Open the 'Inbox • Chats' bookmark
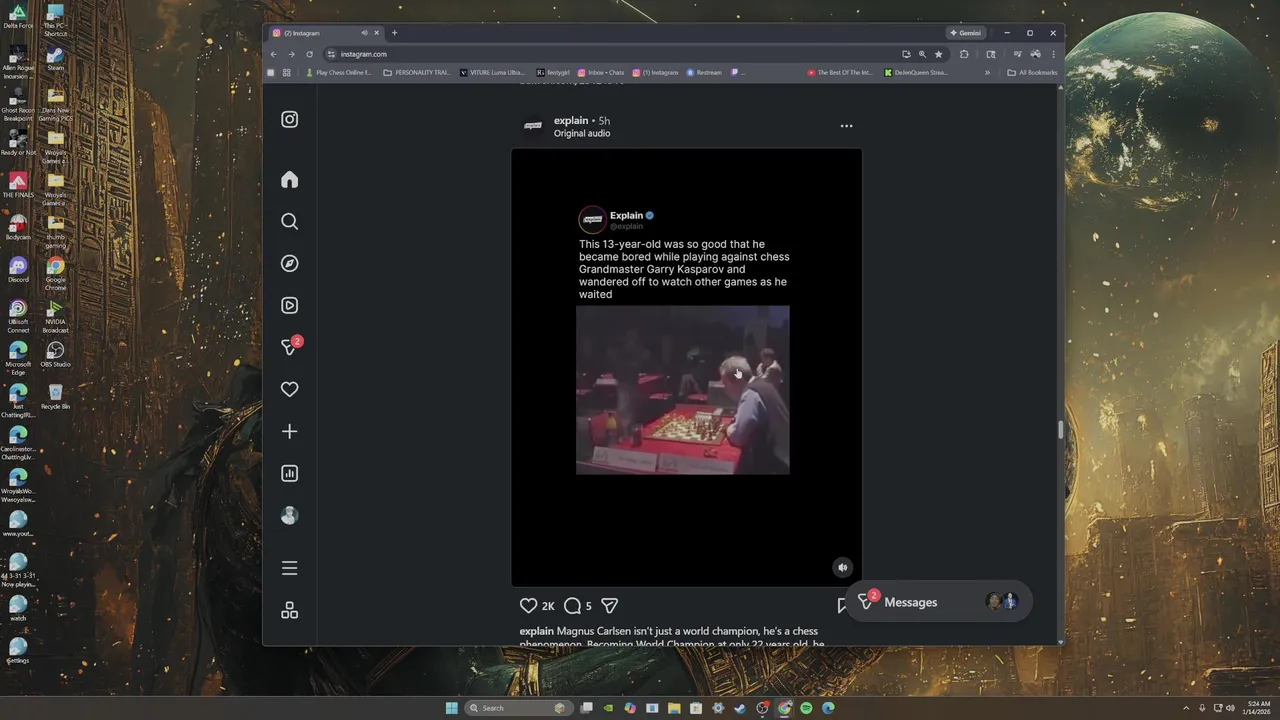This screenshot has width=1280, height=720. point(601,73)
